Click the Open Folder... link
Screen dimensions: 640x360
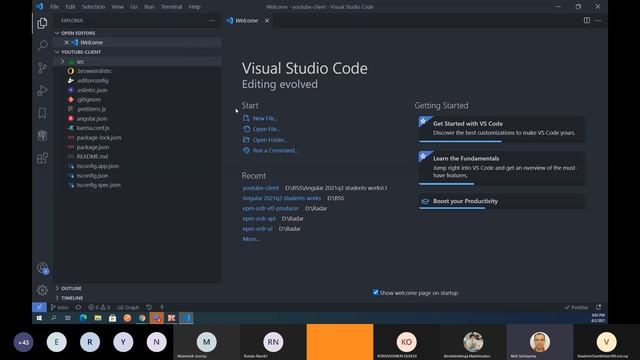270,140
